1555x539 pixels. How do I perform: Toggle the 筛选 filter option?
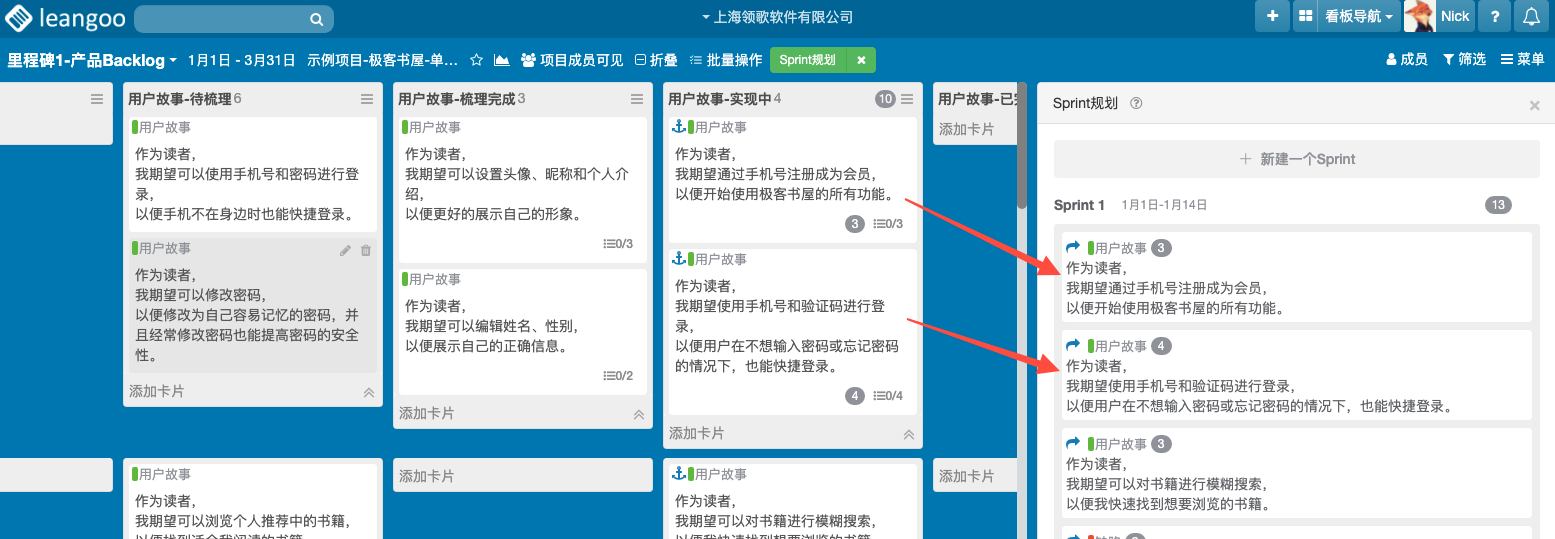tap(1464, 60)
